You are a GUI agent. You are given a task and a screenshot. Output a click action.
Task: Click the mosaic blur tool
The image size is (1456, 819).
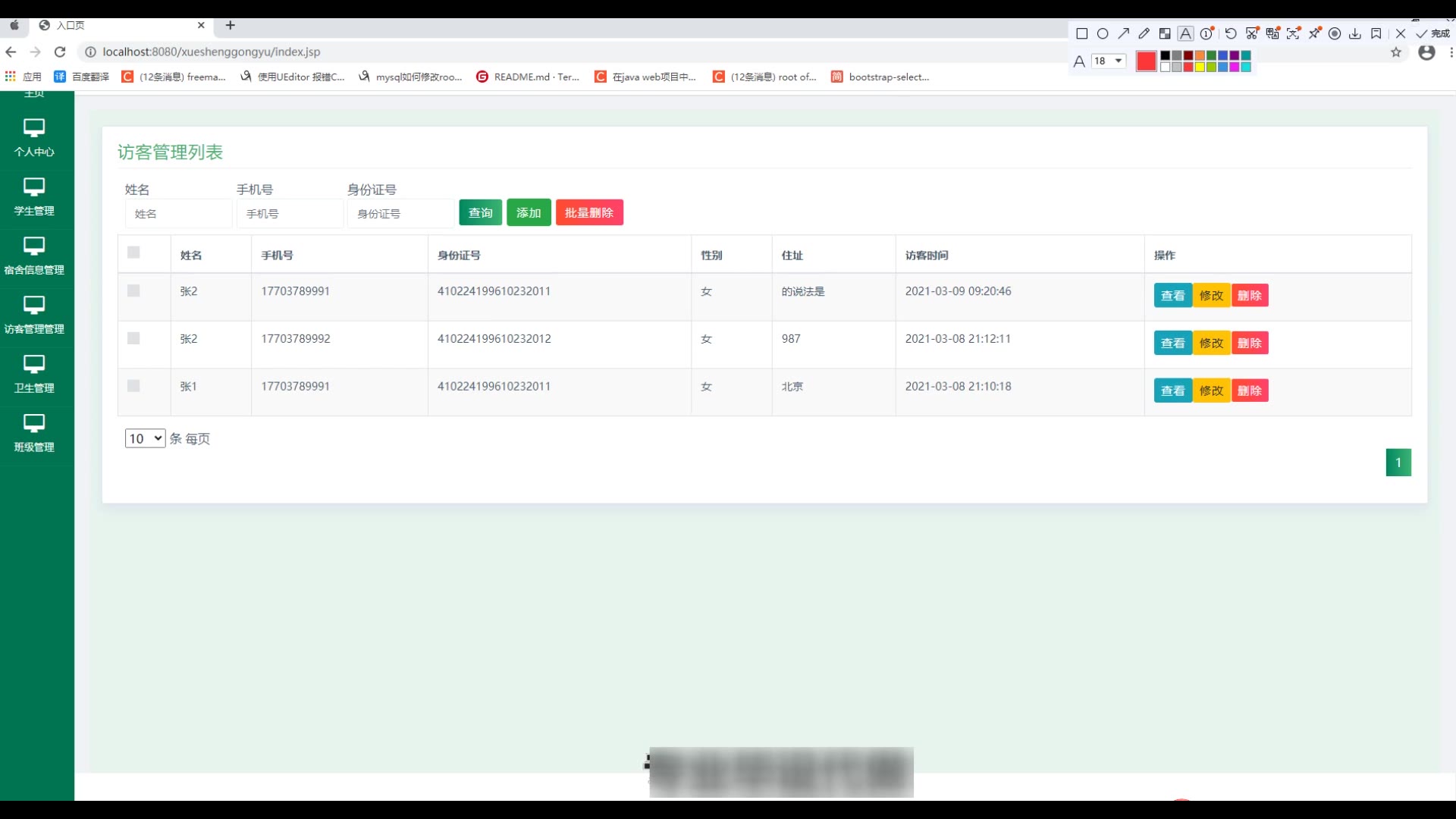[x=1165, y=33]
